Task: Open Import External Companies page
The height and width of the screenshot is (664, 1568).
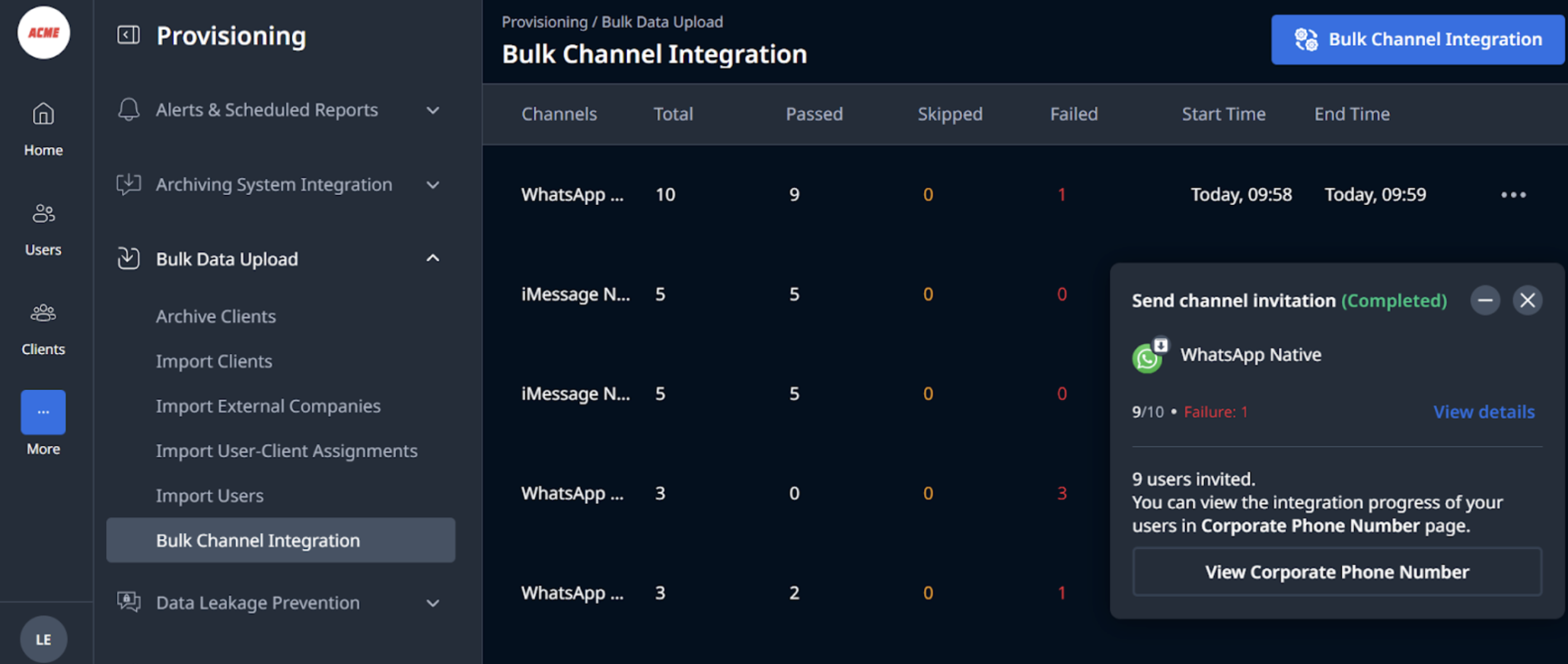Action: (x=268, y=406)
